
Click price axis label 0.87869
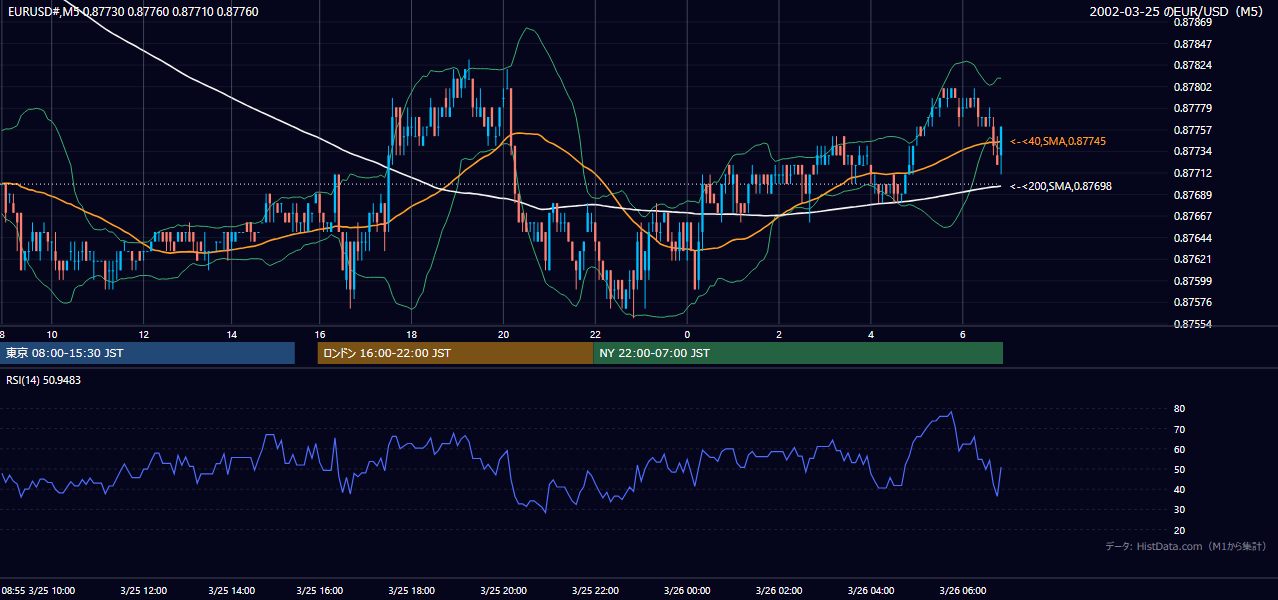pos(1192,22)
